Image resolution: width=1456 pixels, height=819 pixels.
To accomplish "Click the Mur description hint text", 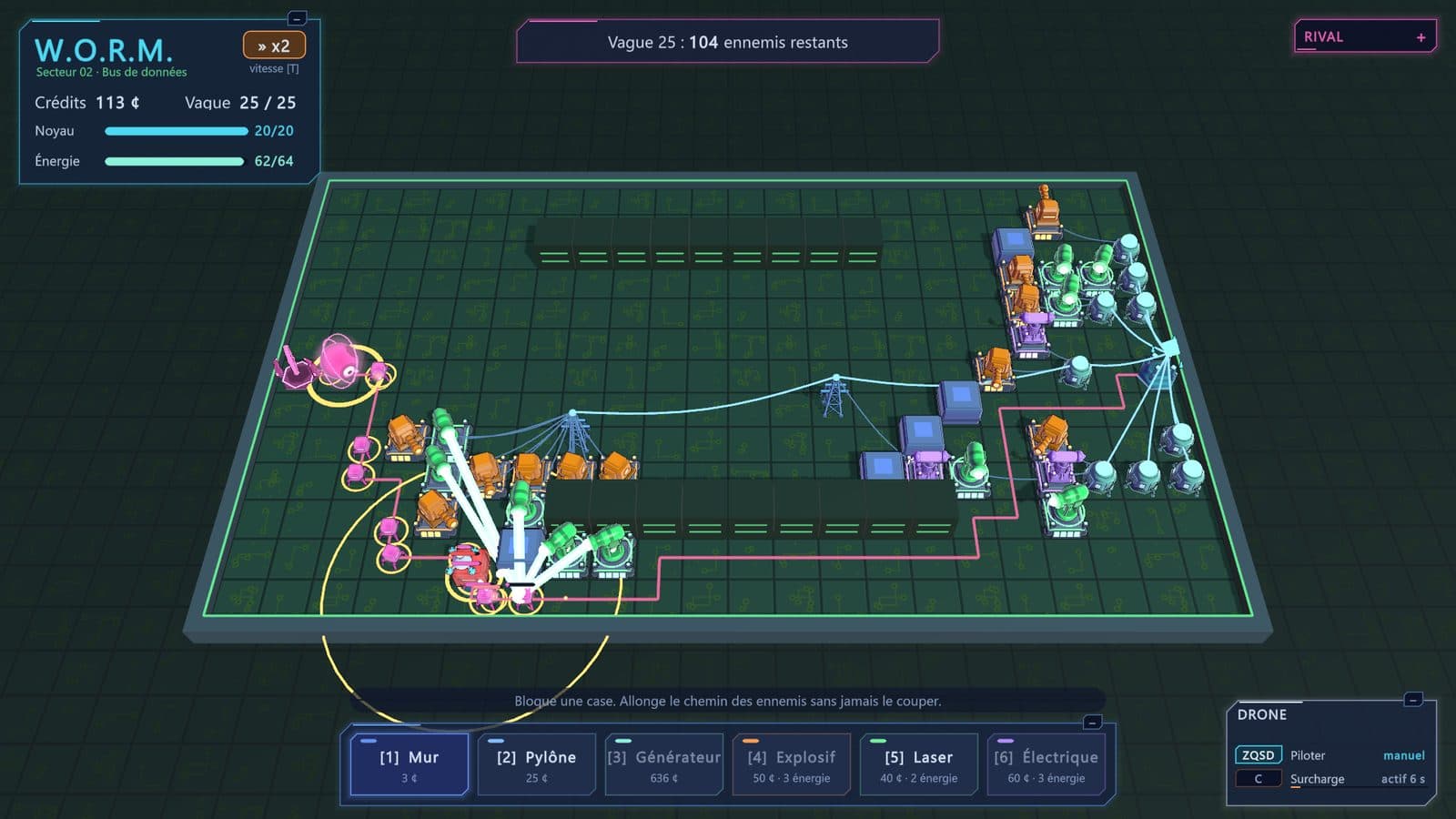I will pyautogui.click(x=728, y=701).
